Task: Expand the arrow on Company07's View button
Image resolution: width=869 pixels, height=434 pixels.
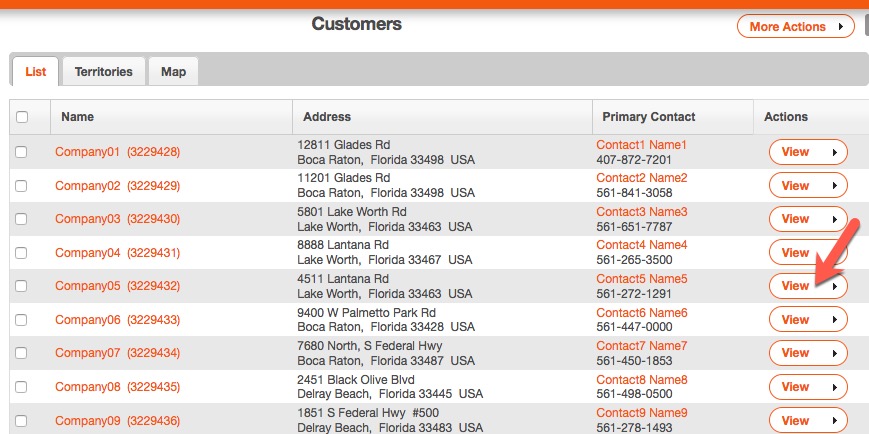Action: 834,353
